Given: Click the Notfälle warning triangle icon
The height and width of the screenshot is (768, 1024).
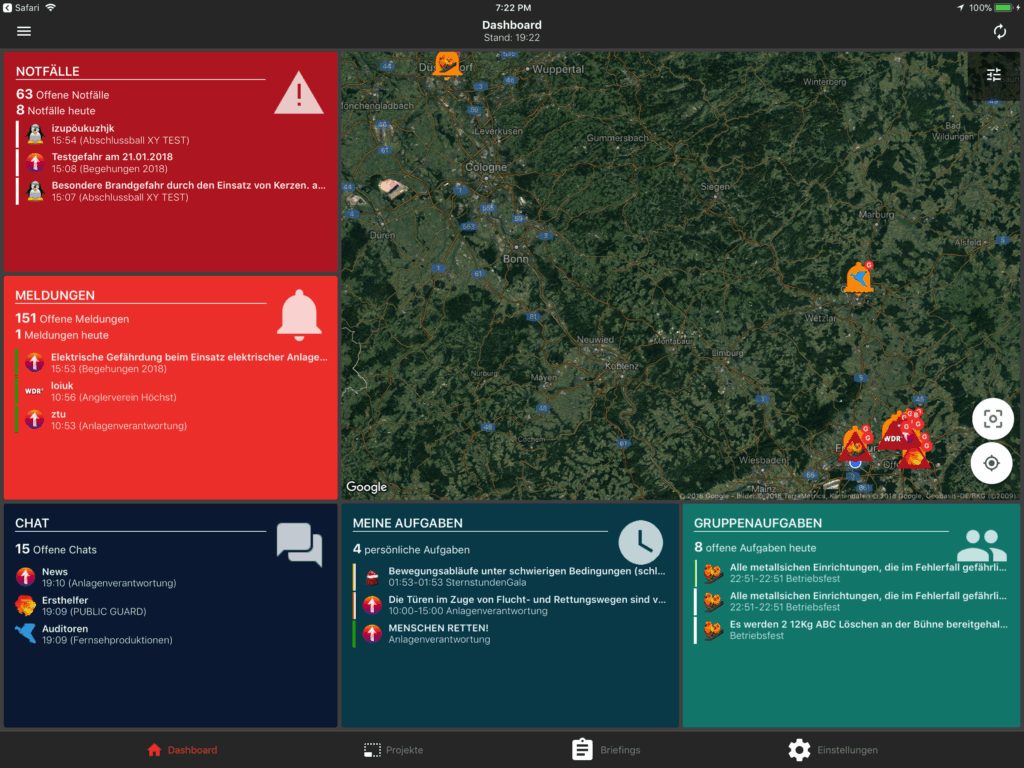Looking at the screenshot, I should (299, 93).
